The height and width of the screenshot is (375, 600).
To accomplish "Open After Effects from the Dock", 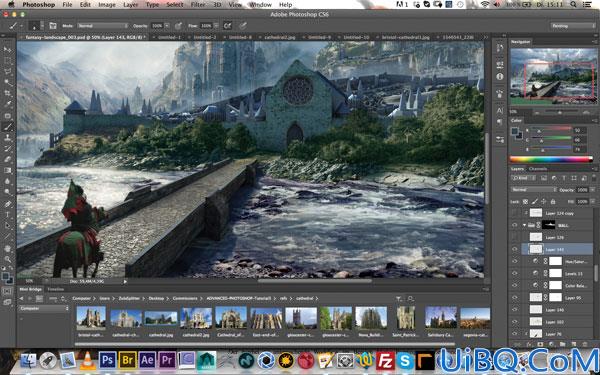I will 147,360.
